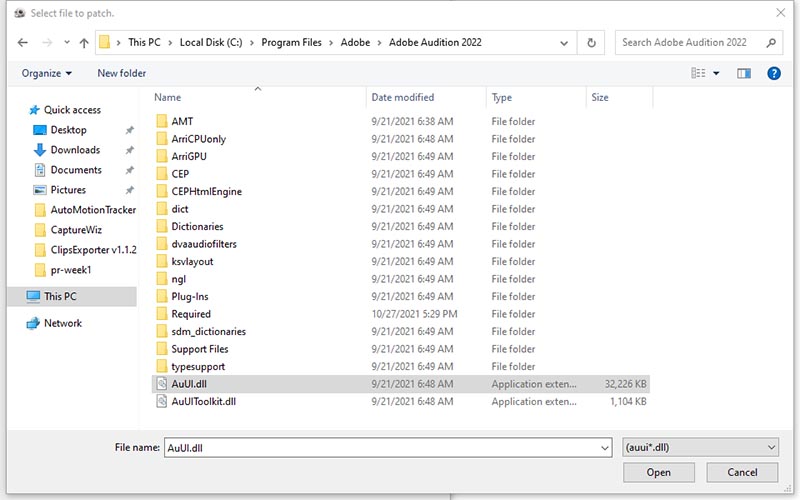Close the Select file to patch dialog
This screenshot has height=500, width=800.
coord(781,13)
